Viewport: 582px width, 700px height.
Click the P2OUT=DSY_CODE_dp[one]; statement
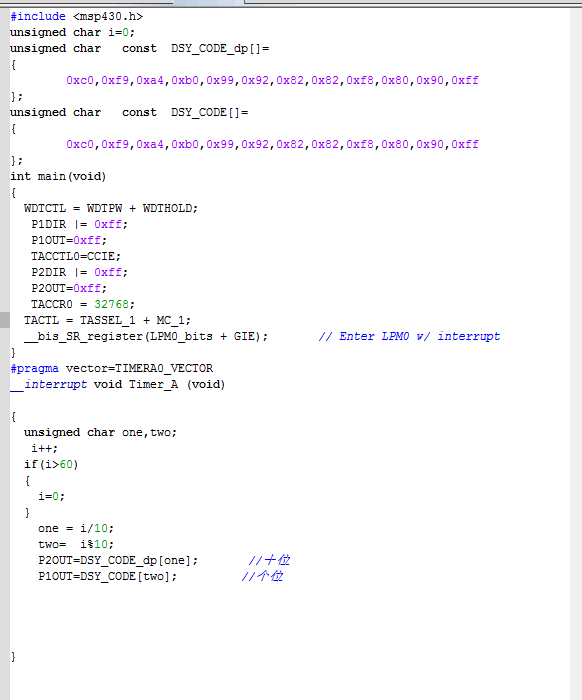118,561
